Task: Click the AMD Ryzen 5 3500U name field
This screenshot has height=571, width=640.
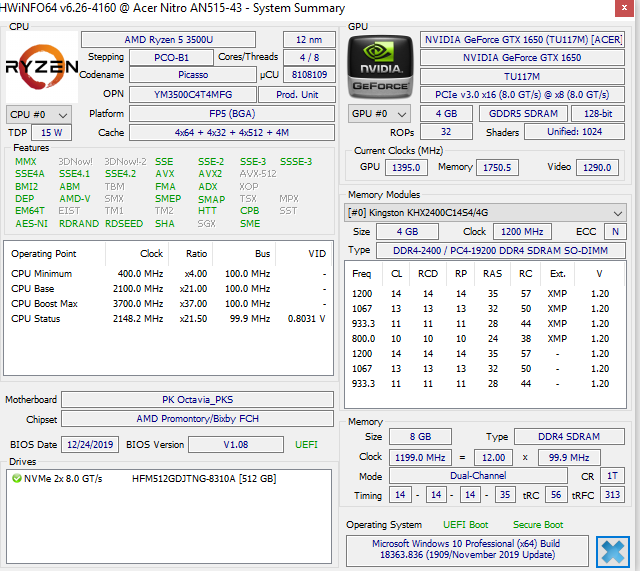Action: [169, 40]
